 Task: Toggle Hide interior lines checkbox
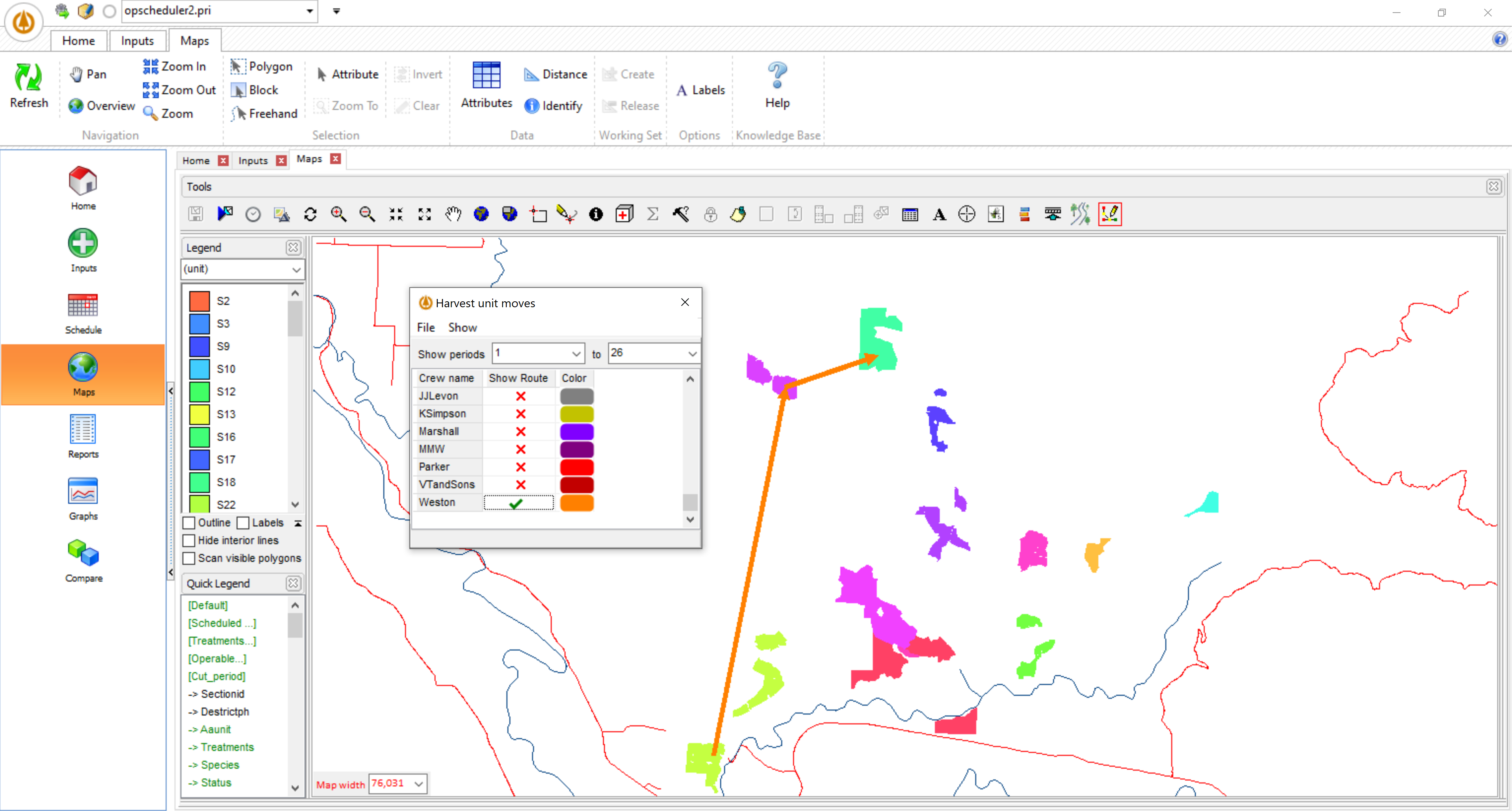click(189, 540)
